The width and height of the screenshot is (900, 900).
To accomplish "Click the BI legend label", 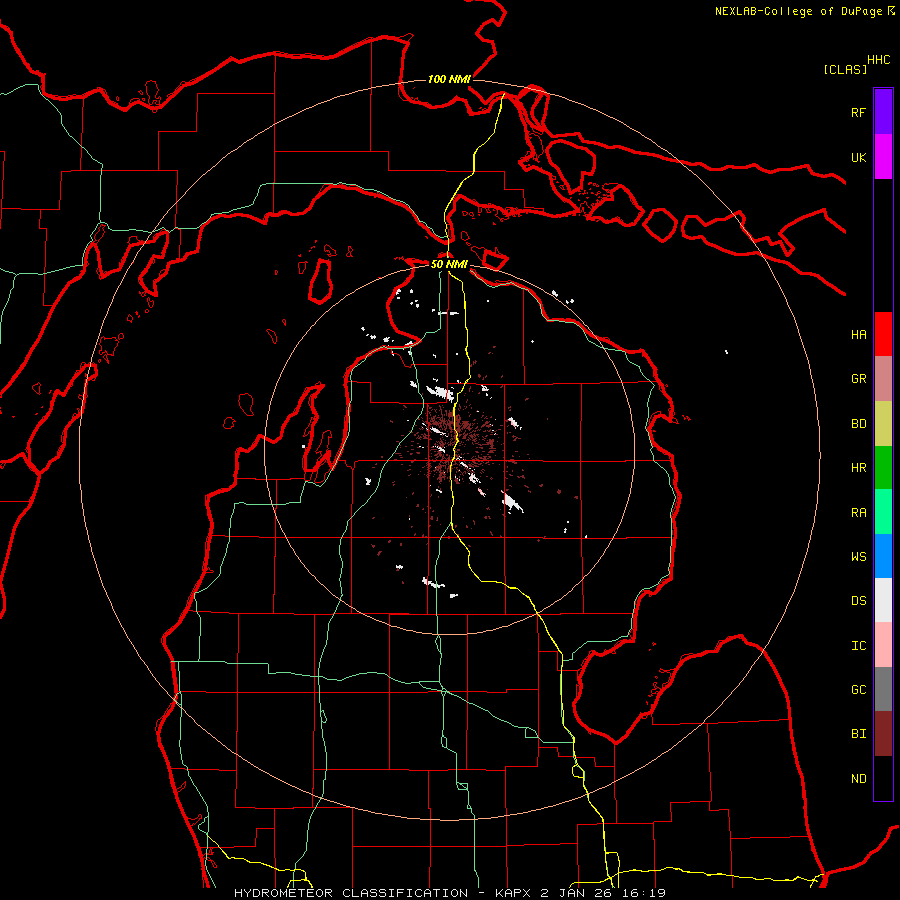I will 858,734.
